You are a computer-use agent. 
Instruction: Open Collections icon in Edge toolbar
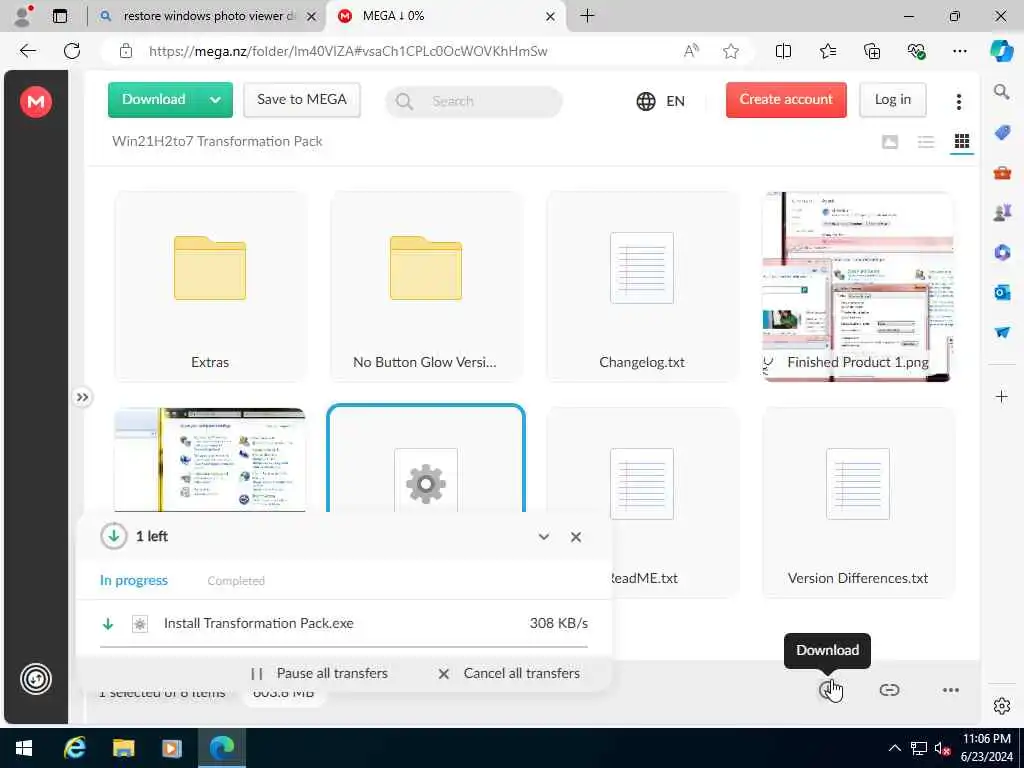872,51
